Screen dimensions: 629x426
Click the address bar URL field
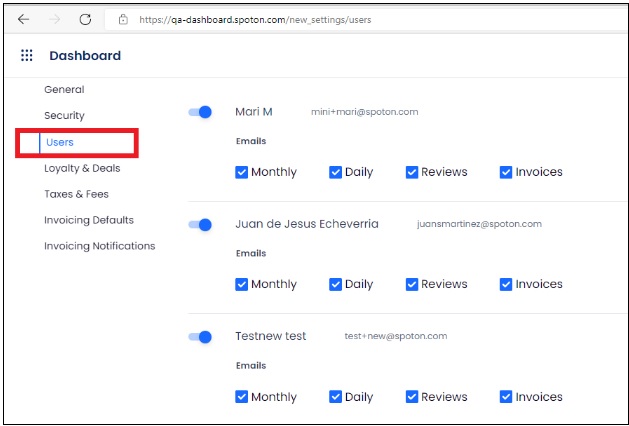coord(367,20)
